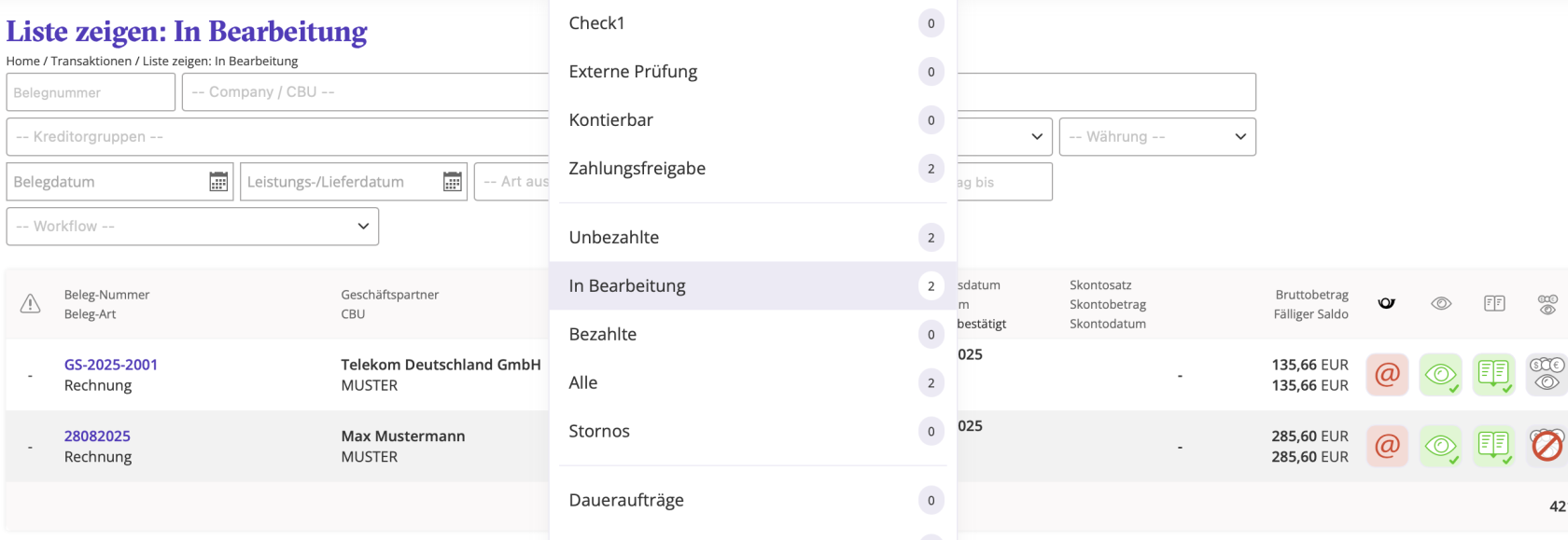The height and width of the screenshot is (540, 1568).
Task: Click the email @ icon for invoice 28082025
Action: 1387,446
